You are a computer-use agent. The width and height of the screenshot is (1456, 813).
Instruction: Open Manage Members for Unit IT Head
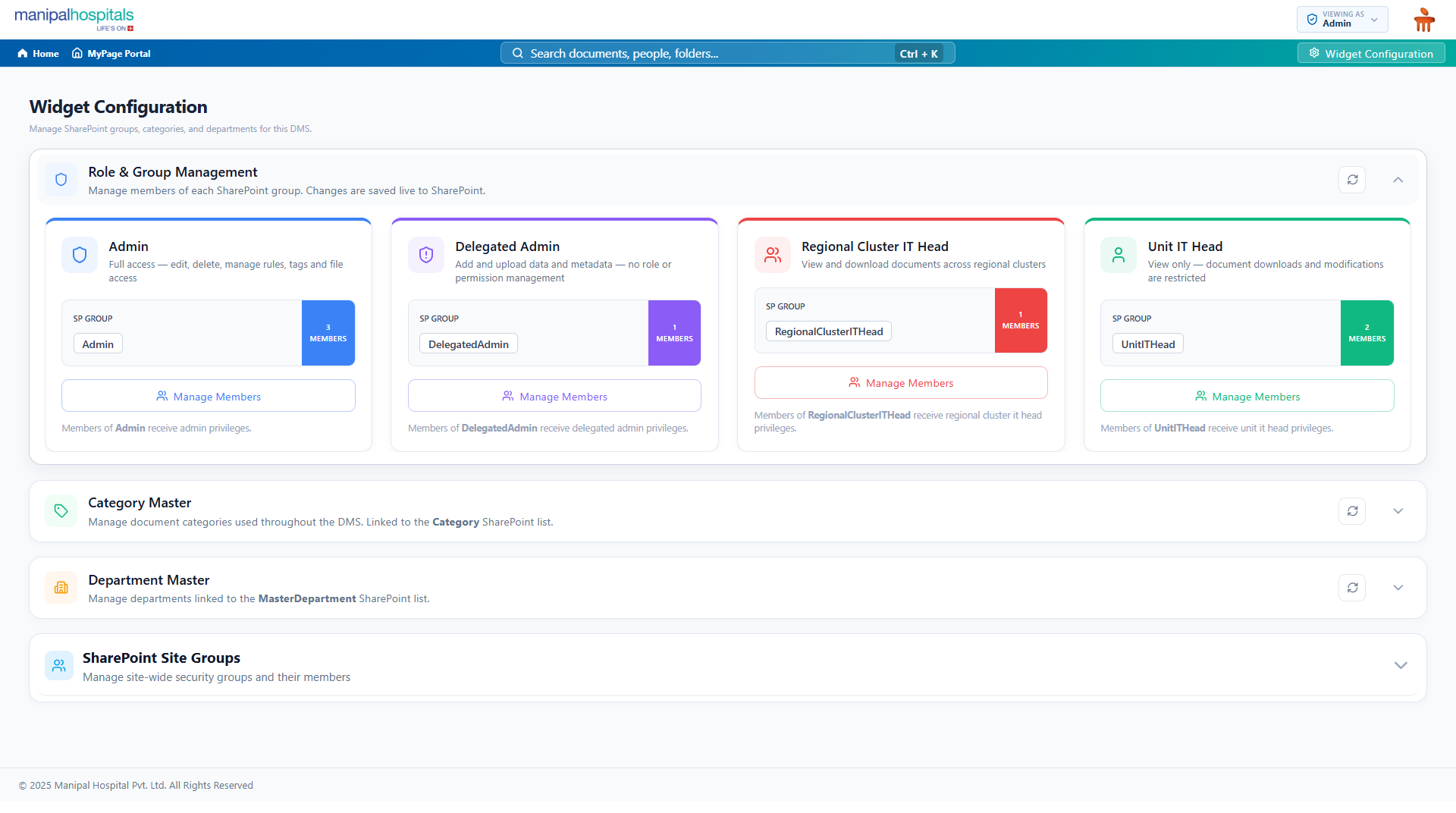(1247, 396)
